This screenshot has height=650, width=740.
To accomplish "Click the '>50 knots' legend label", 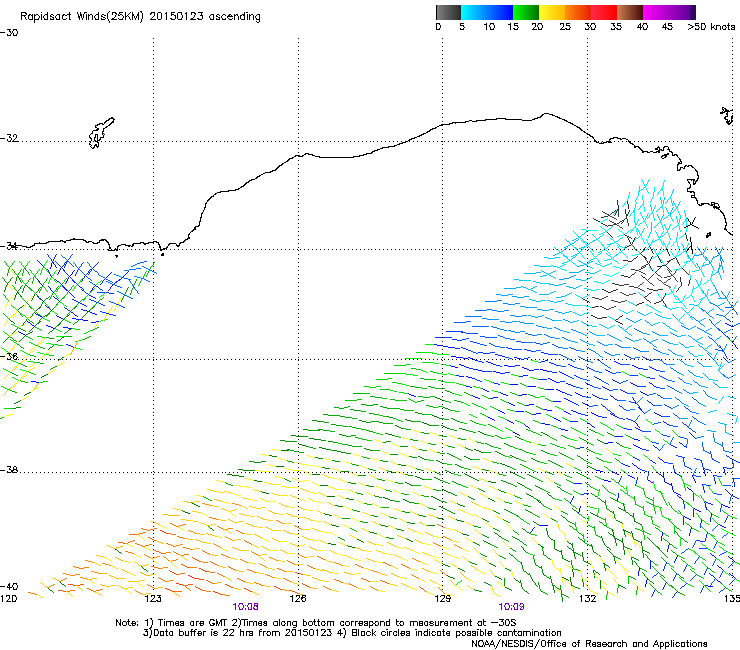I will pyautogui.click(x=711, y=27).
